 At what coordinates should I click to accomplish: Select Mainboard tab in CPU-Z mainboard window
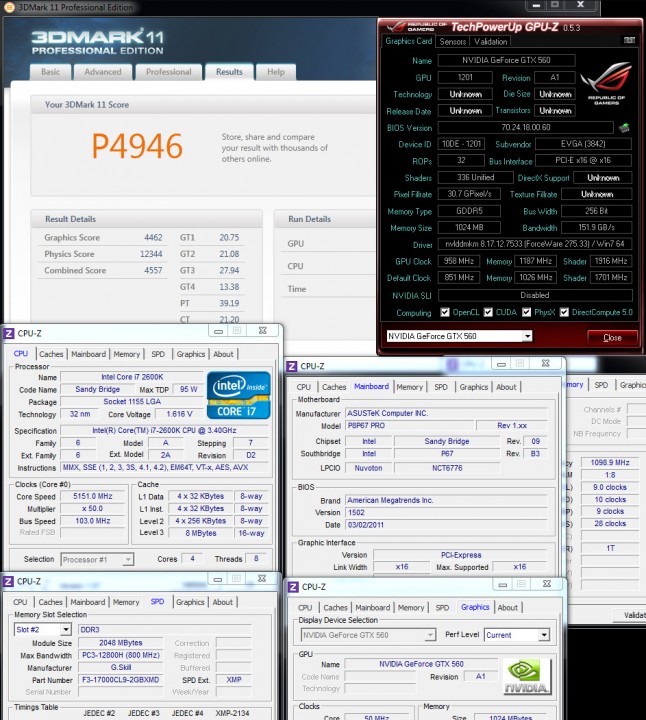coord(371,387)
